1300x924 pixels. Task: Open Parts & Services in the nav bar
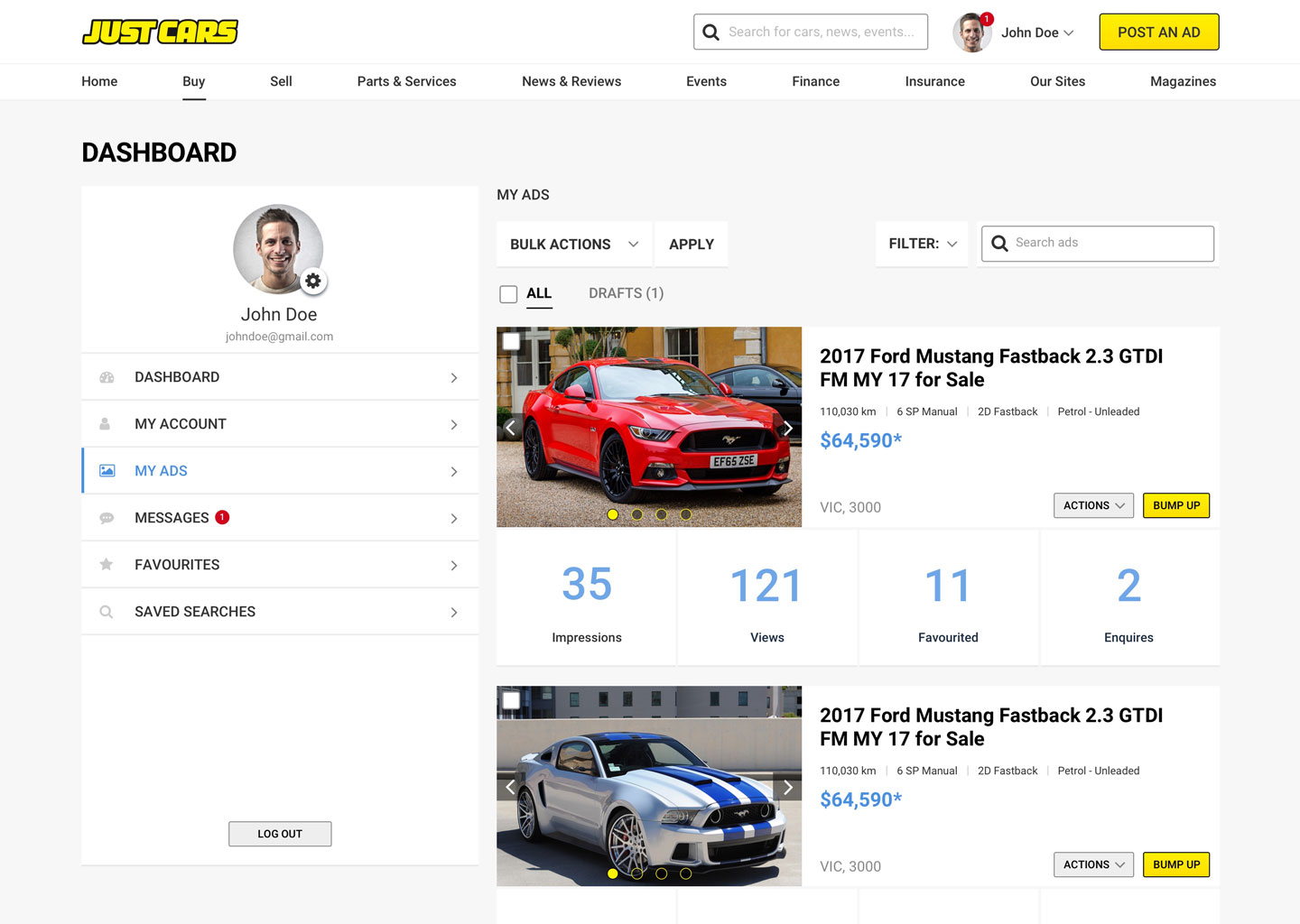point(406,81)
